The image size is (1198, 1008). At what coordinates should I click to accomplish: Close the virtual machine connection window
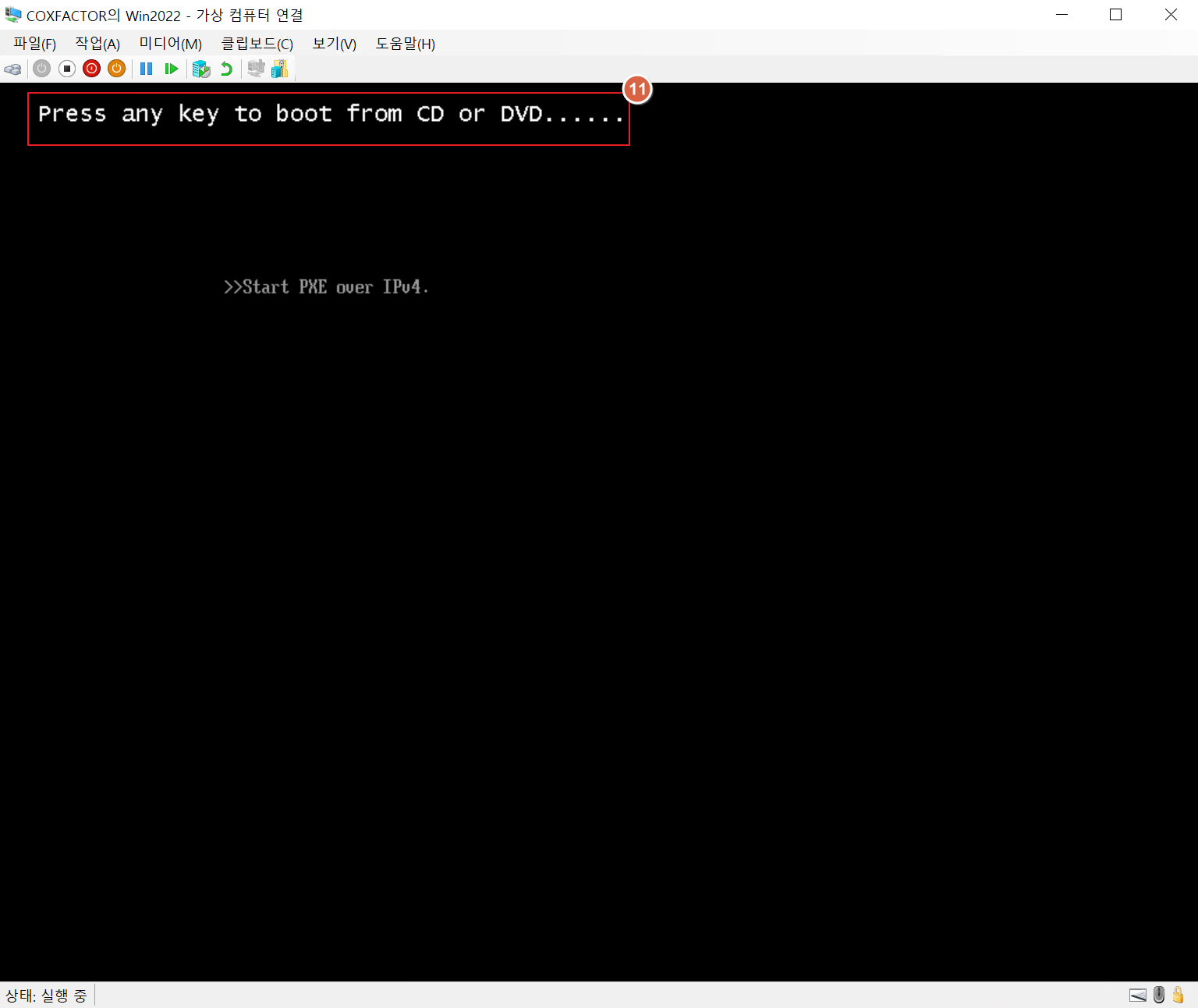(1171, 15)
